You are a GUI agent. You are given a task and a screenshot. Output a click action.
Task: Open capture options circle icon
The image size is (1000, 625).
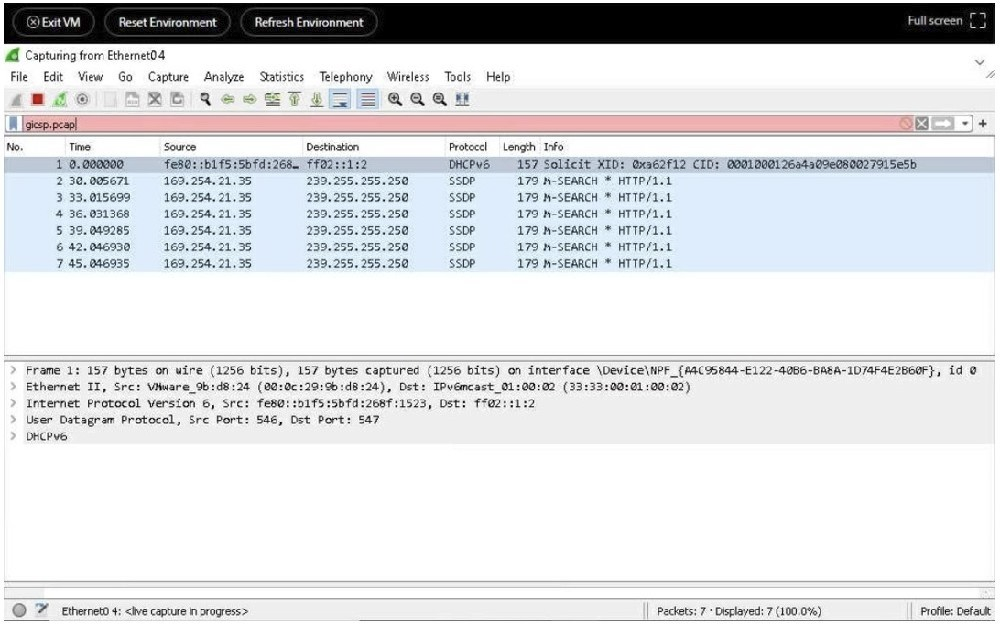82,99
